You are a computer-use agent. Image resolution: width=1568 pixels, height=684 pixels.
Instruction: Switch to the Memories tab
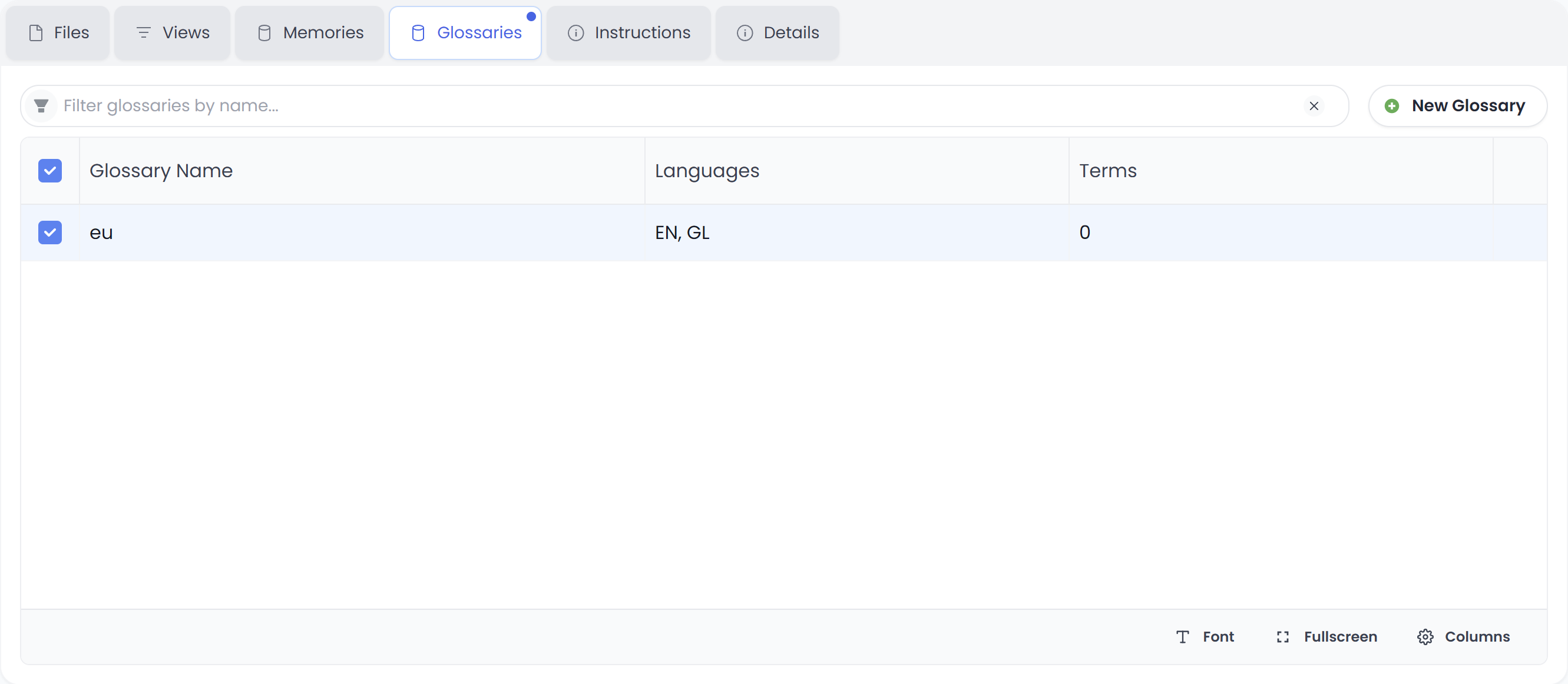coord(309,33)
